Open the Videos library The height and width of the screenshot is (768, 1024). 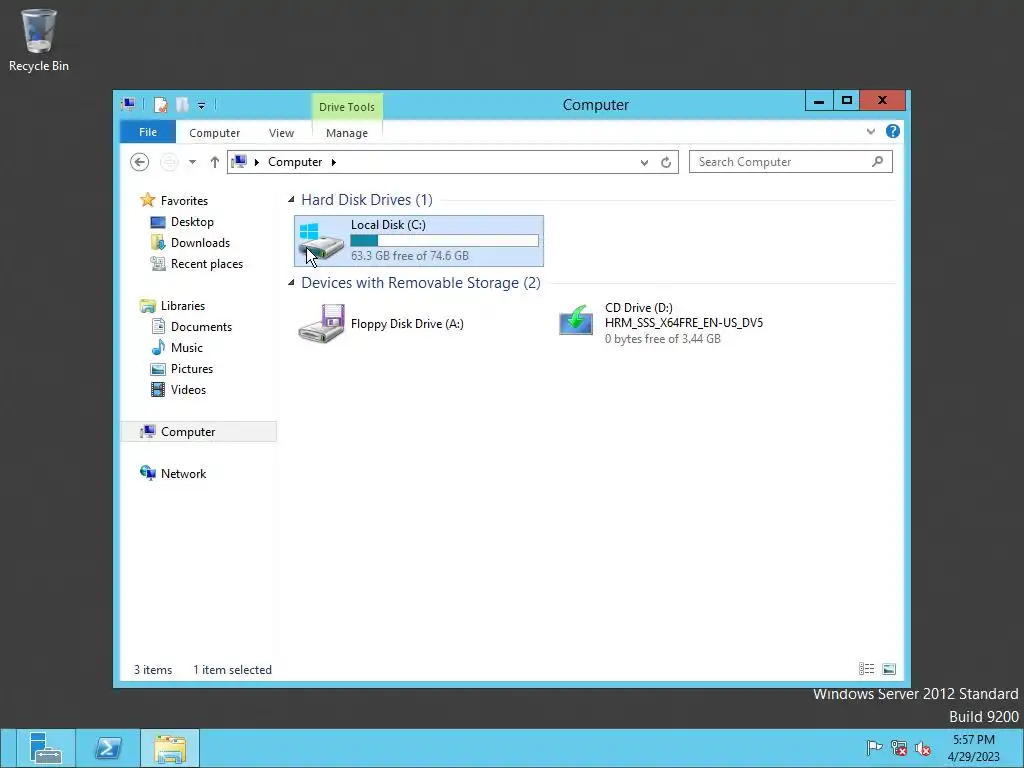tap(188, 390)
